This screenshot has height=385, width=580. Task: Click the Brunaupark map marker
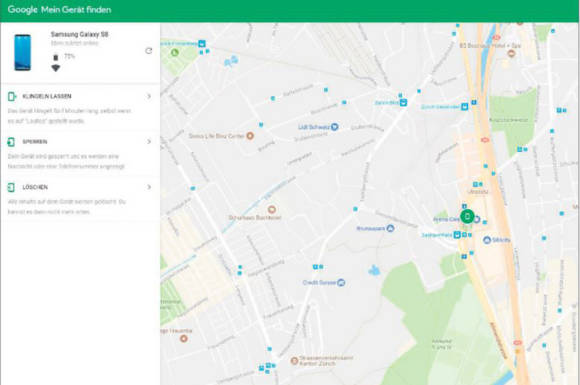pyautogui.click(x=390, y=229)
